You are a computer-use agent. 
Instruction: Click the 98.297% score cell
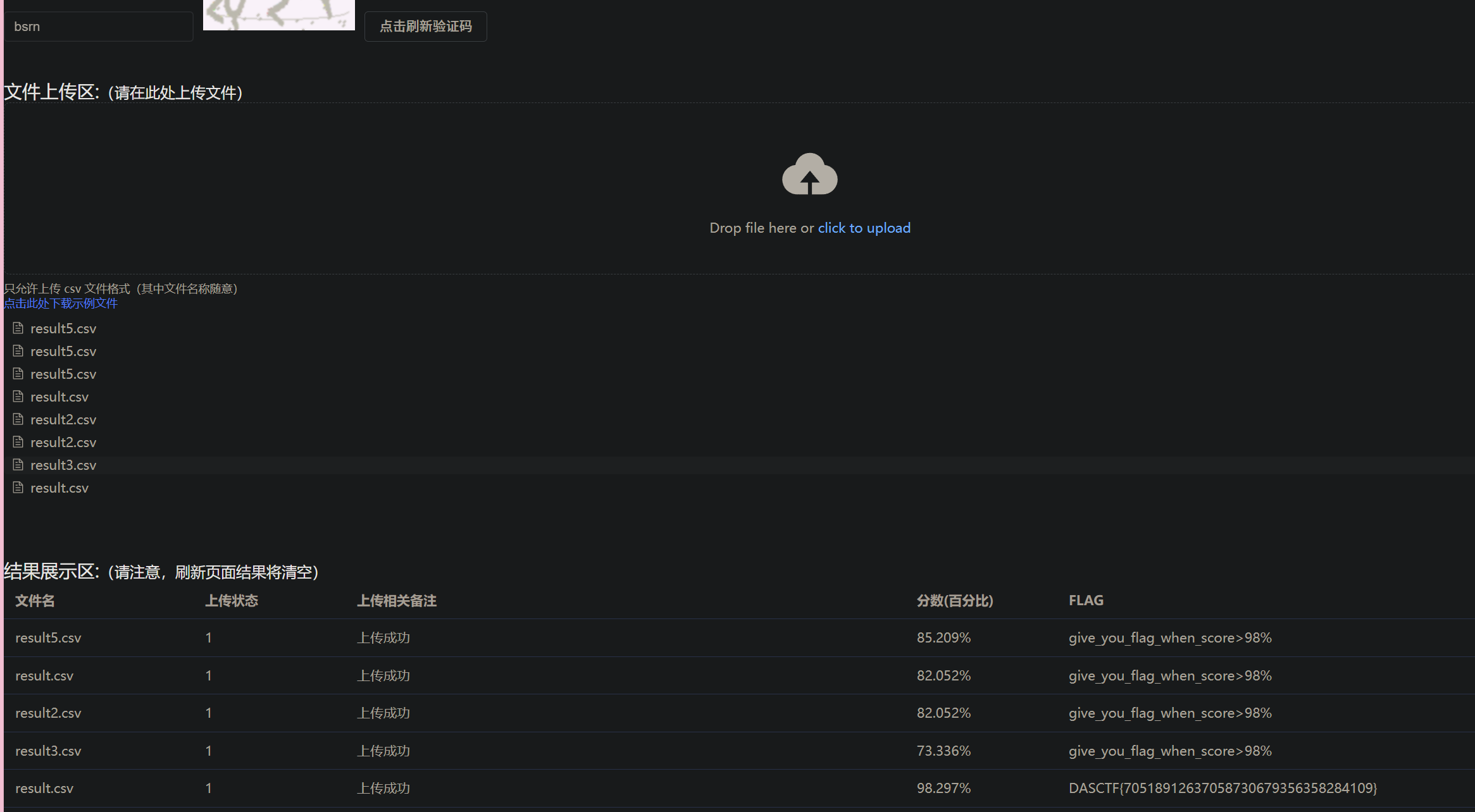(943, 788)
